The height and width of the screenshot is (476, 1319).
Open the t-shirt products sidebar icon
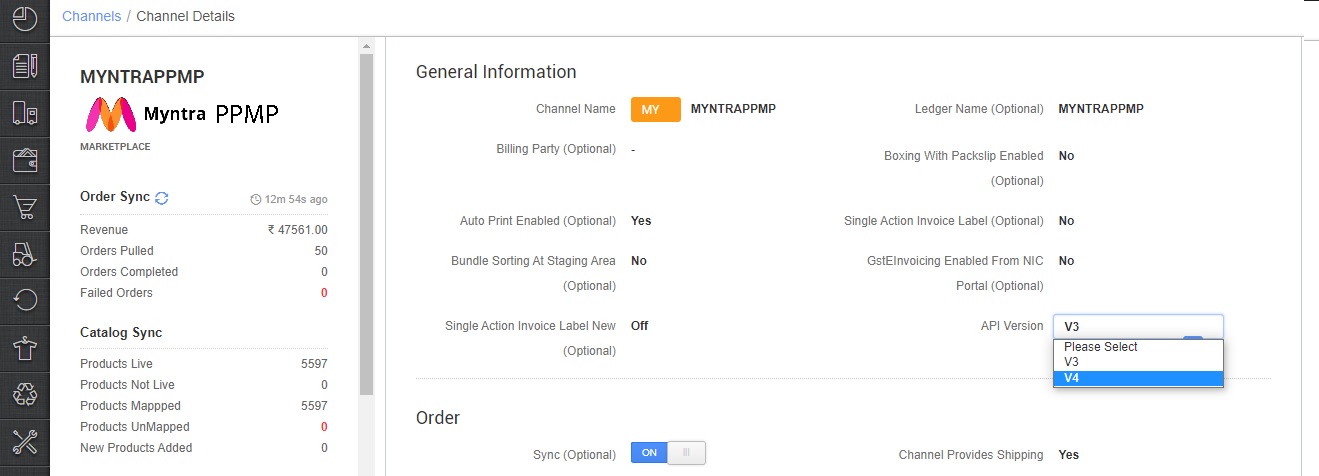25,348
